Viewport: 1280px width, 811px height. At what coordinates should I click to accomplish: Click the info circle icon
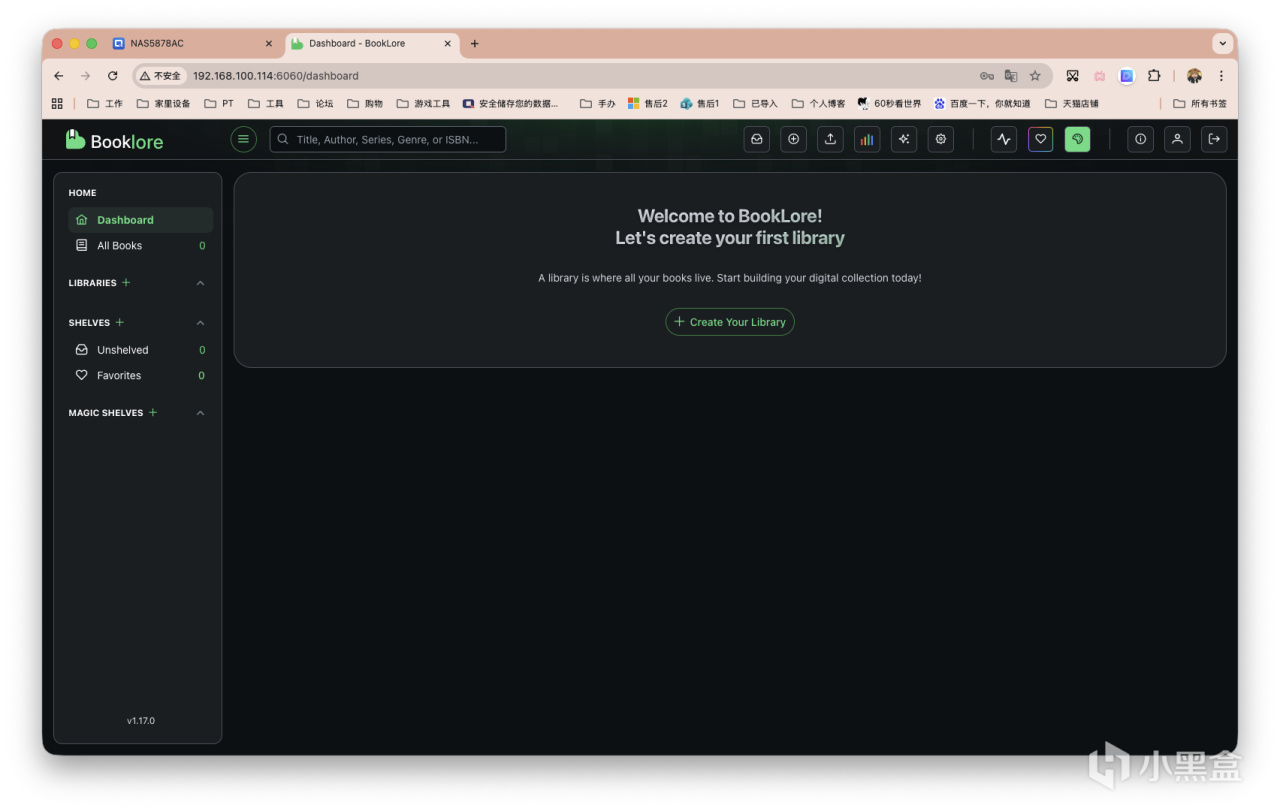(1141, 139)
